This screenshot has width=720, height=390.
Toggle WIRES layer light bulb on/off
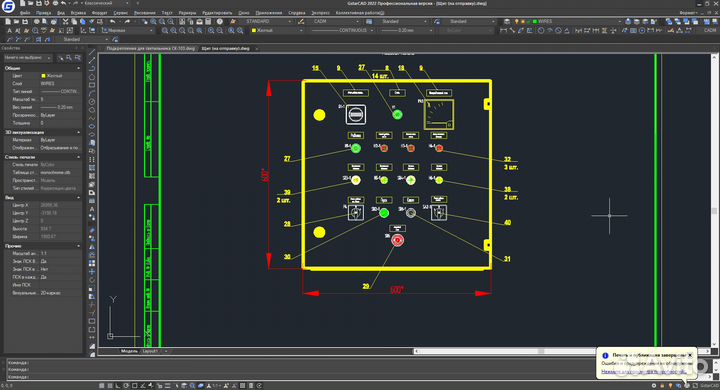point(517,22)
